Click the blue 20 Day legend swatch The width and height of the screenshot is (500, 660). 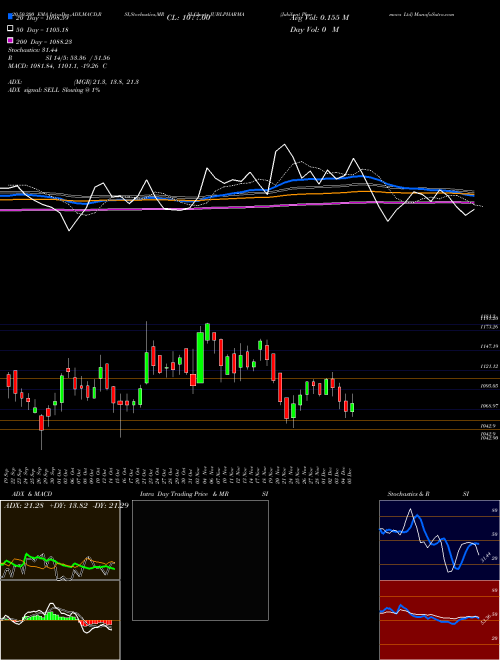(x=11, y=17)
